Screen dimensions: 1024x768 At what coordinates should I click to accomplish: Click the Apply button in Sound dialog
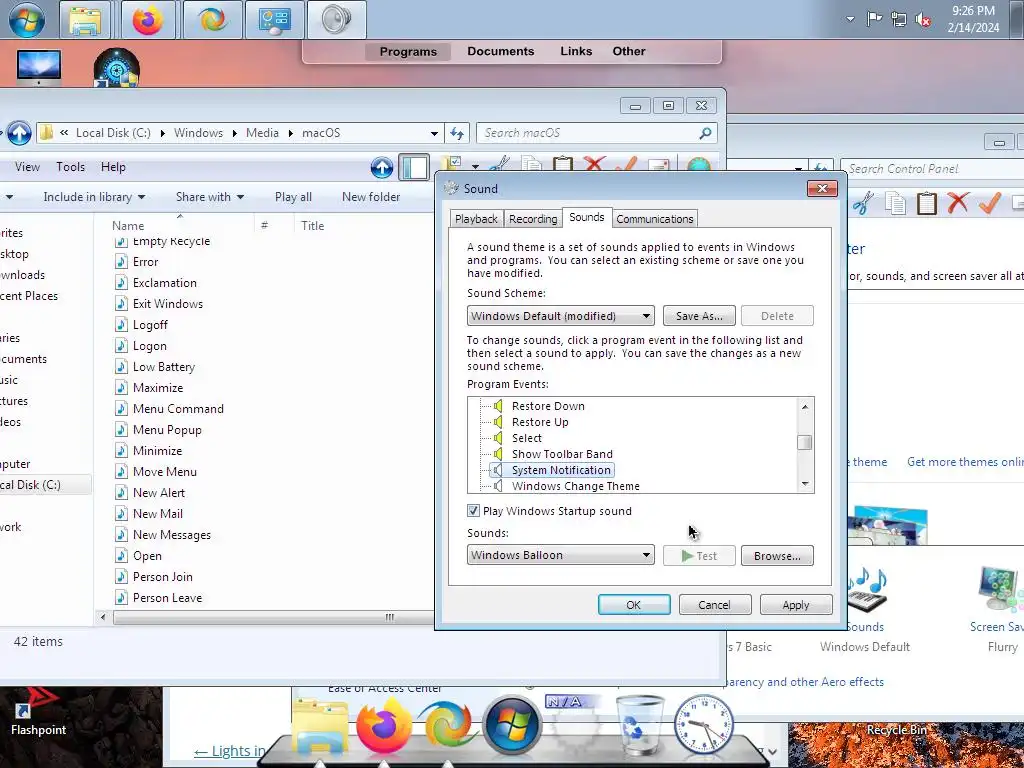tap(795, 605)
